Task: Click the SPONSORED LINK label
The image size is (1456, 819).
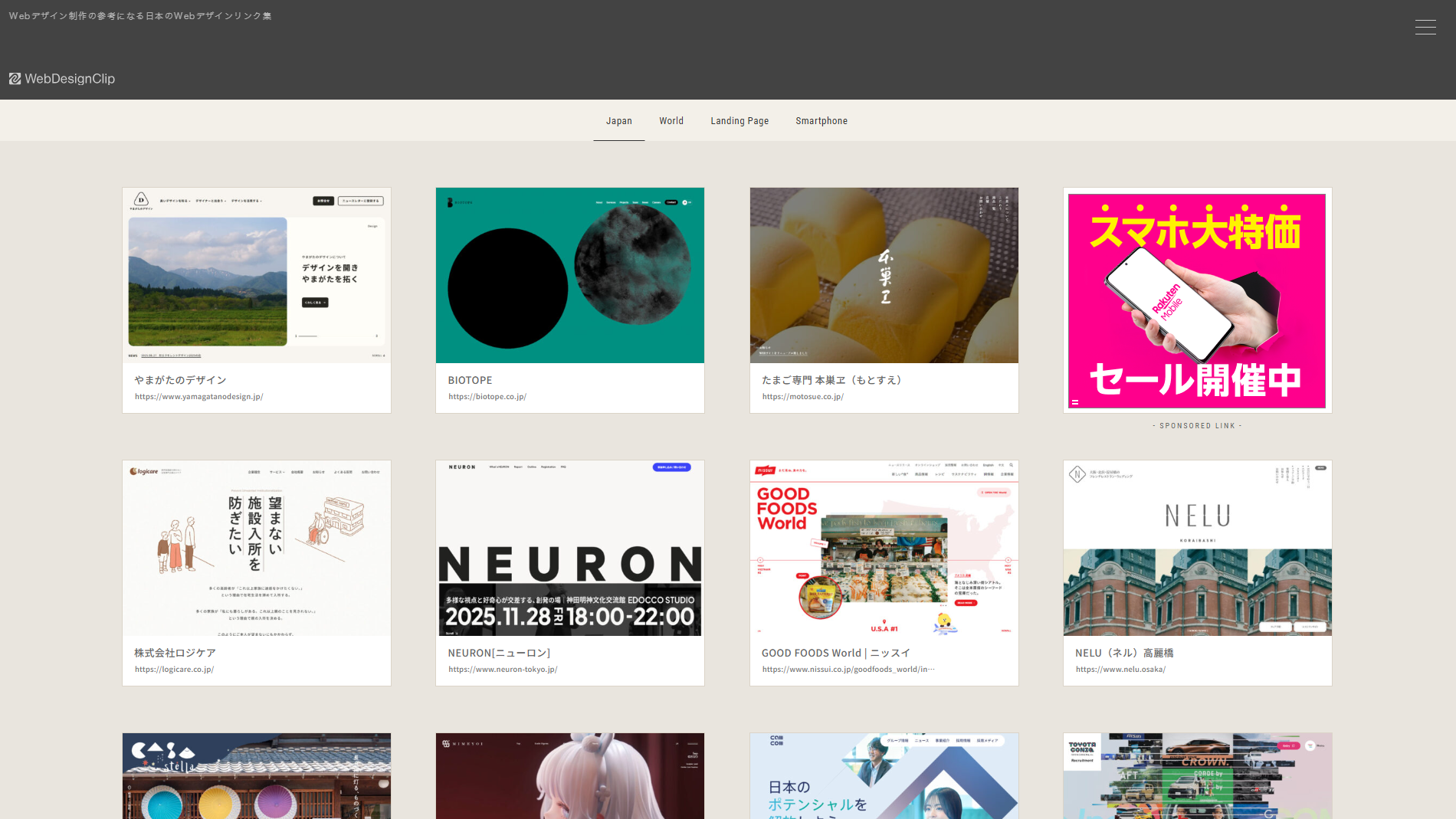Action: pyautogui.click(x=1198, y=426)
